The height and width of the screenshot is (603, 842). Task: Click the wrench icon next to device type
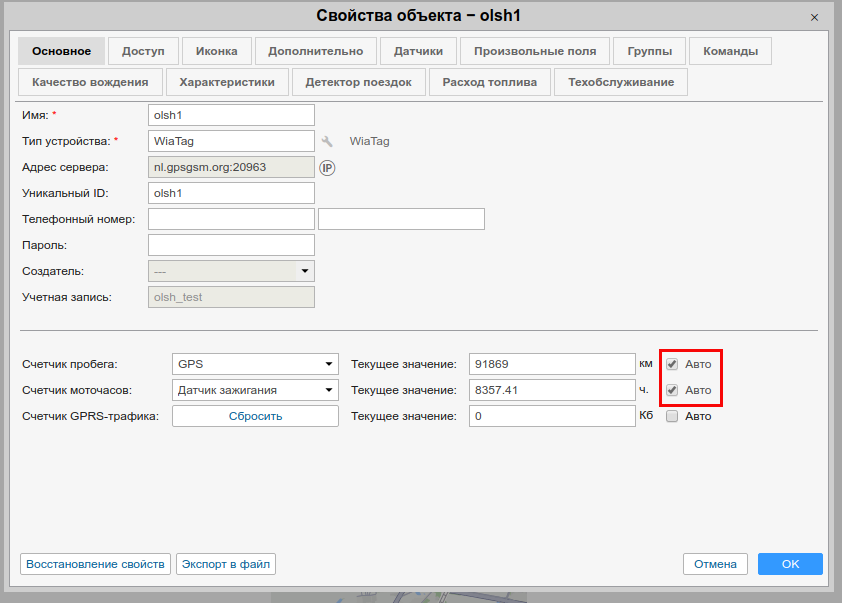tap(327, 141)
